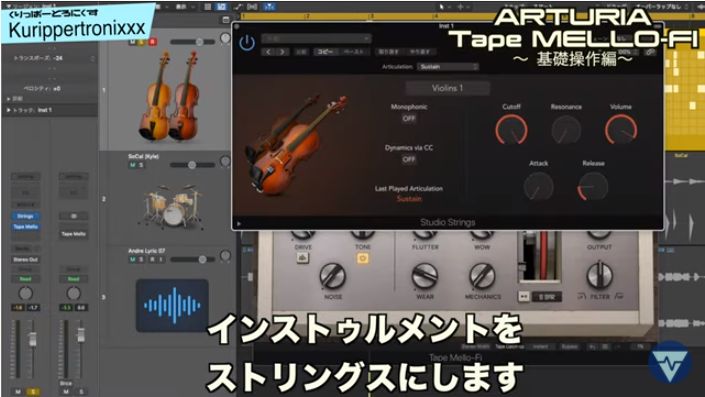Screen dimensions: 705x397
Task: Click the strings track volume slider
Action: point(193,42)
